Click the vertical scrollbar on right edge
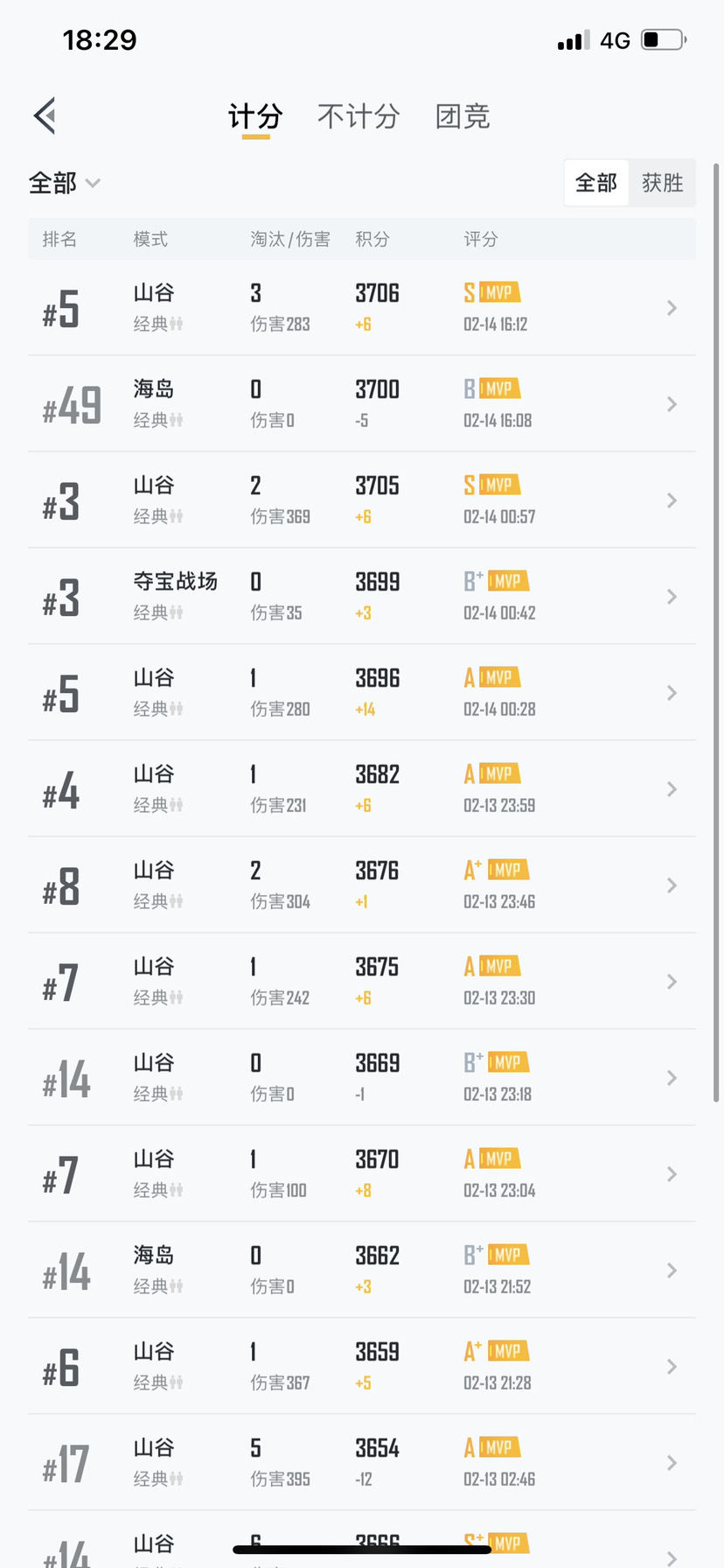This screenshot has width=724, height=1568. click(x=716, y=632)
